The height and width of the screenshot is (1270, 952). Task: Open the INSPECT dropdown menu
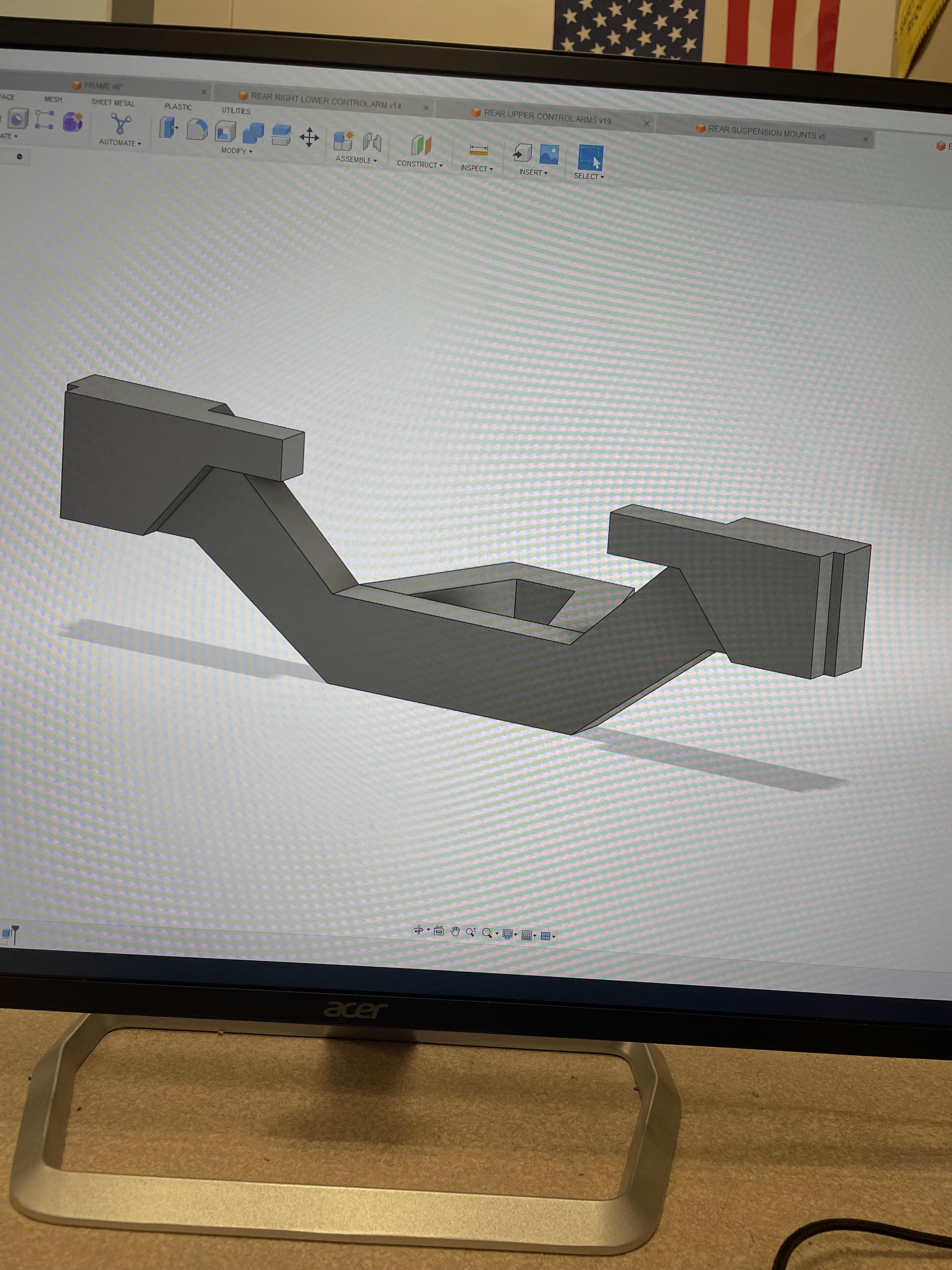click(476, 168)
